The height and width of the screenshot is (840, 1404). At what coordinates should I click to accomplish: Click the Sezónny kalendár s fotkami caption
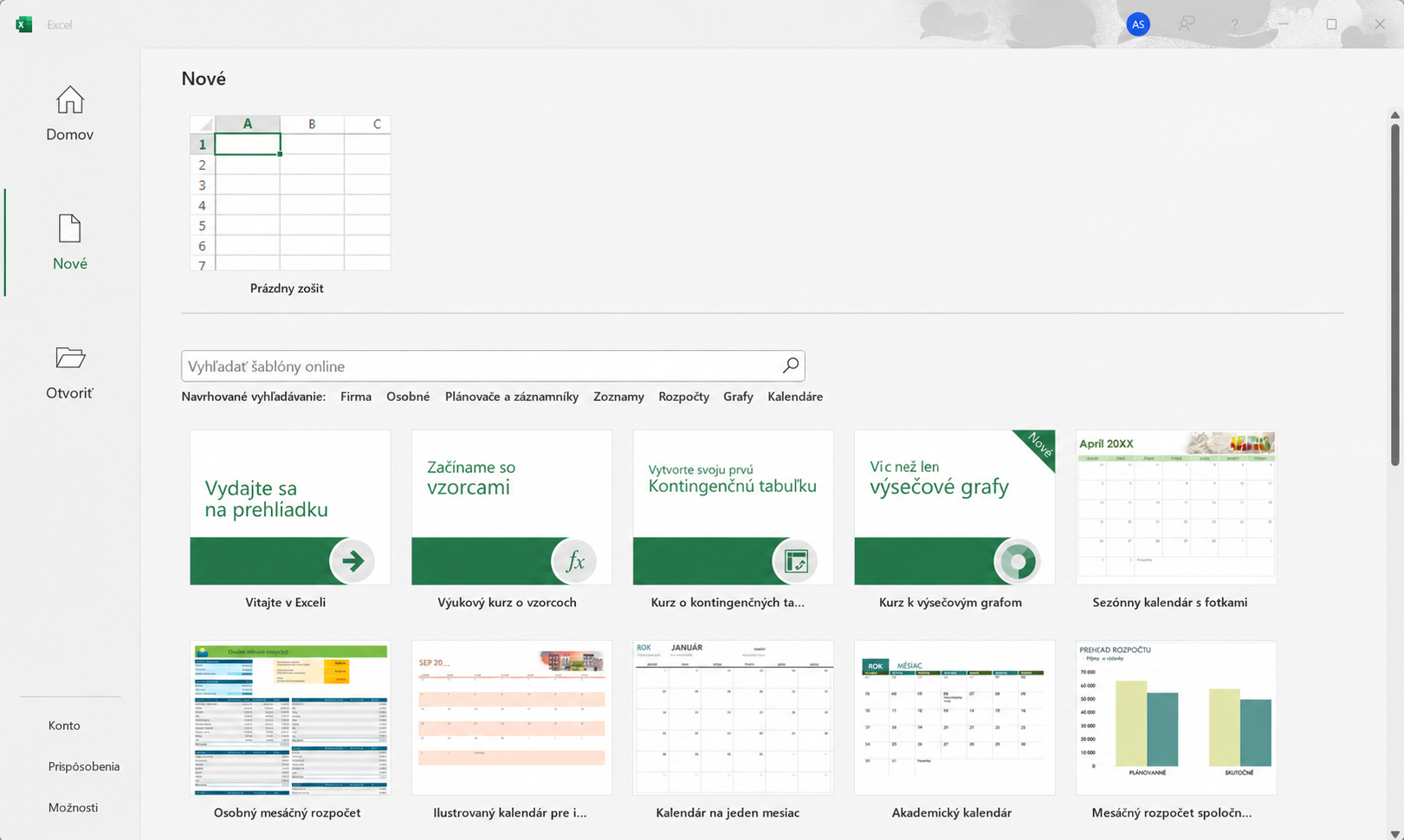1170,603
